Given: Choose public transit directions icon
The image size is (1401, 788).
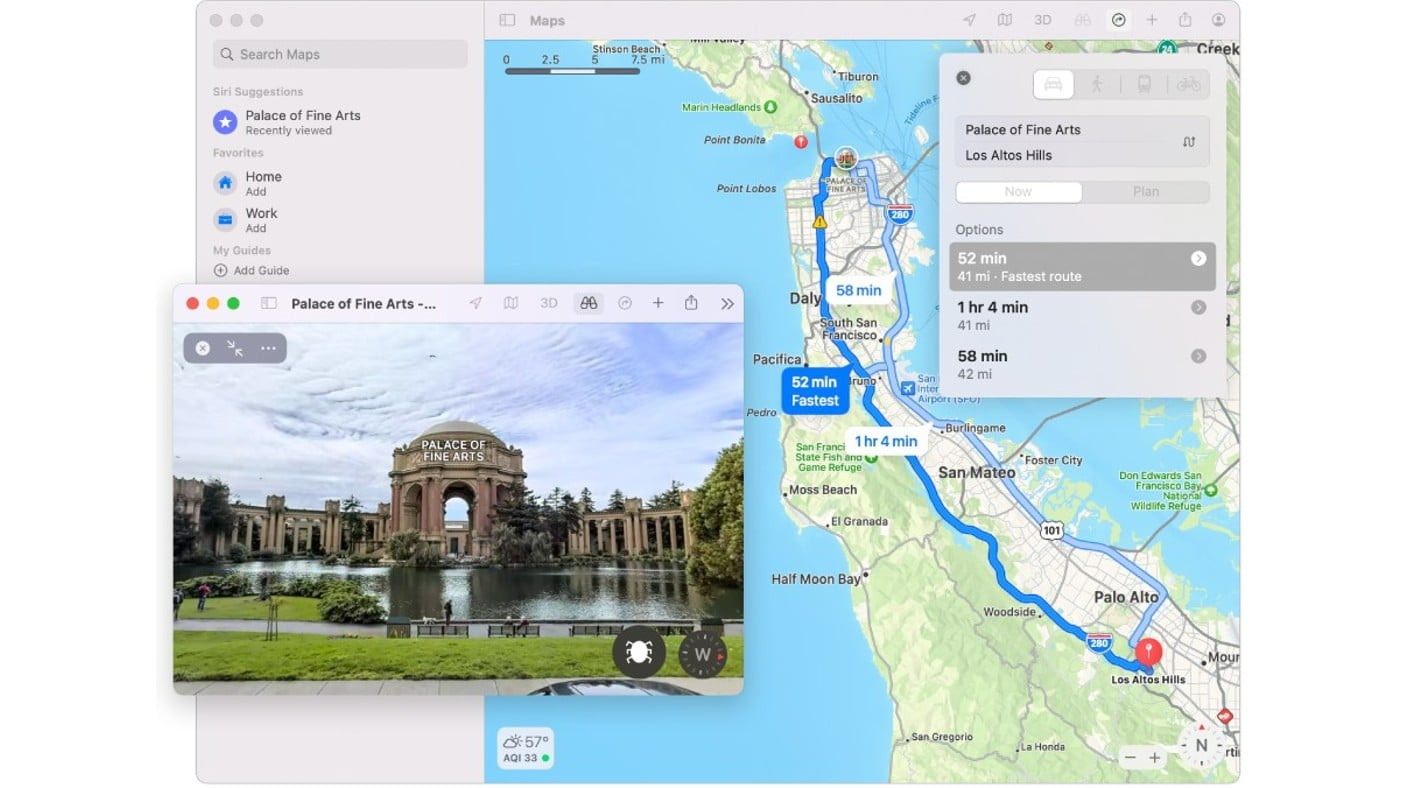Looking at the screenshot, I should click(1144, 85).
